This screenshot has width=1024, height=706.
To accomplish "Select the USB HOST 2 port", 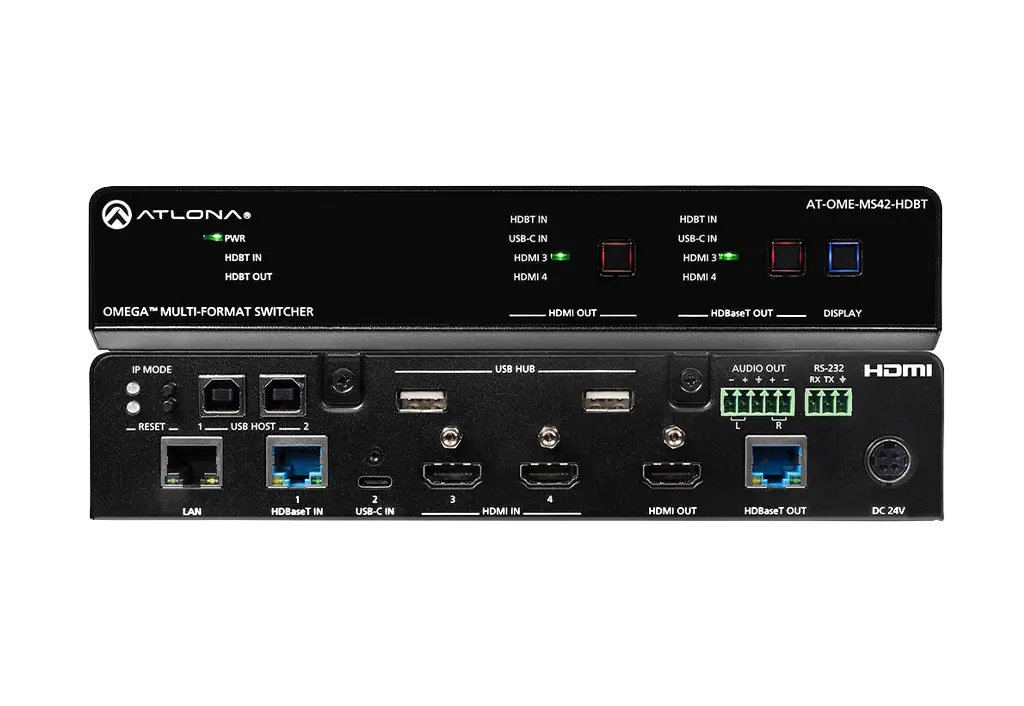I will (x=283, y=395).
